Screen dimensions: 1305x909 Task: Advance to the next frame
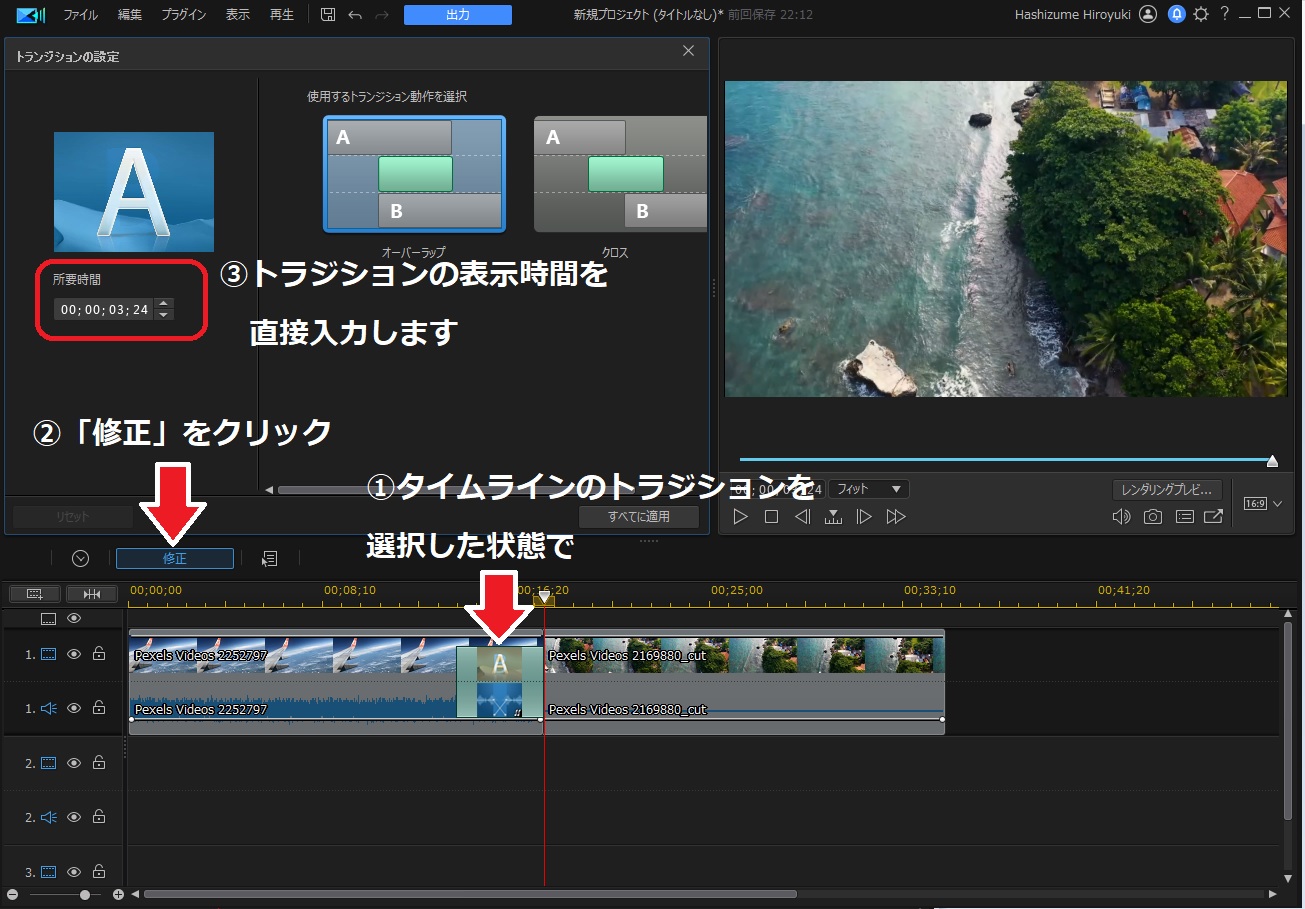(864, 517)
